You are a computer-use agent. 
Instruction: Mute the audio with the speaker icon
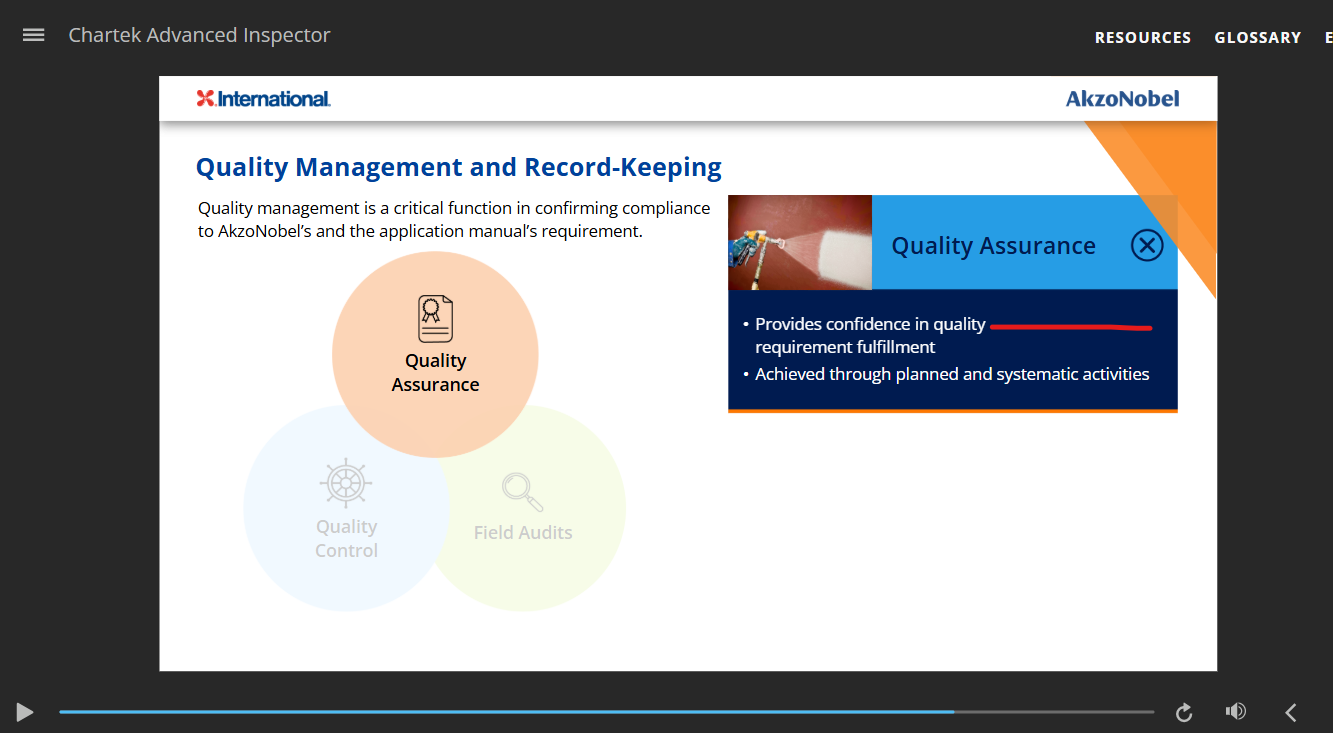coord(1236,711)
